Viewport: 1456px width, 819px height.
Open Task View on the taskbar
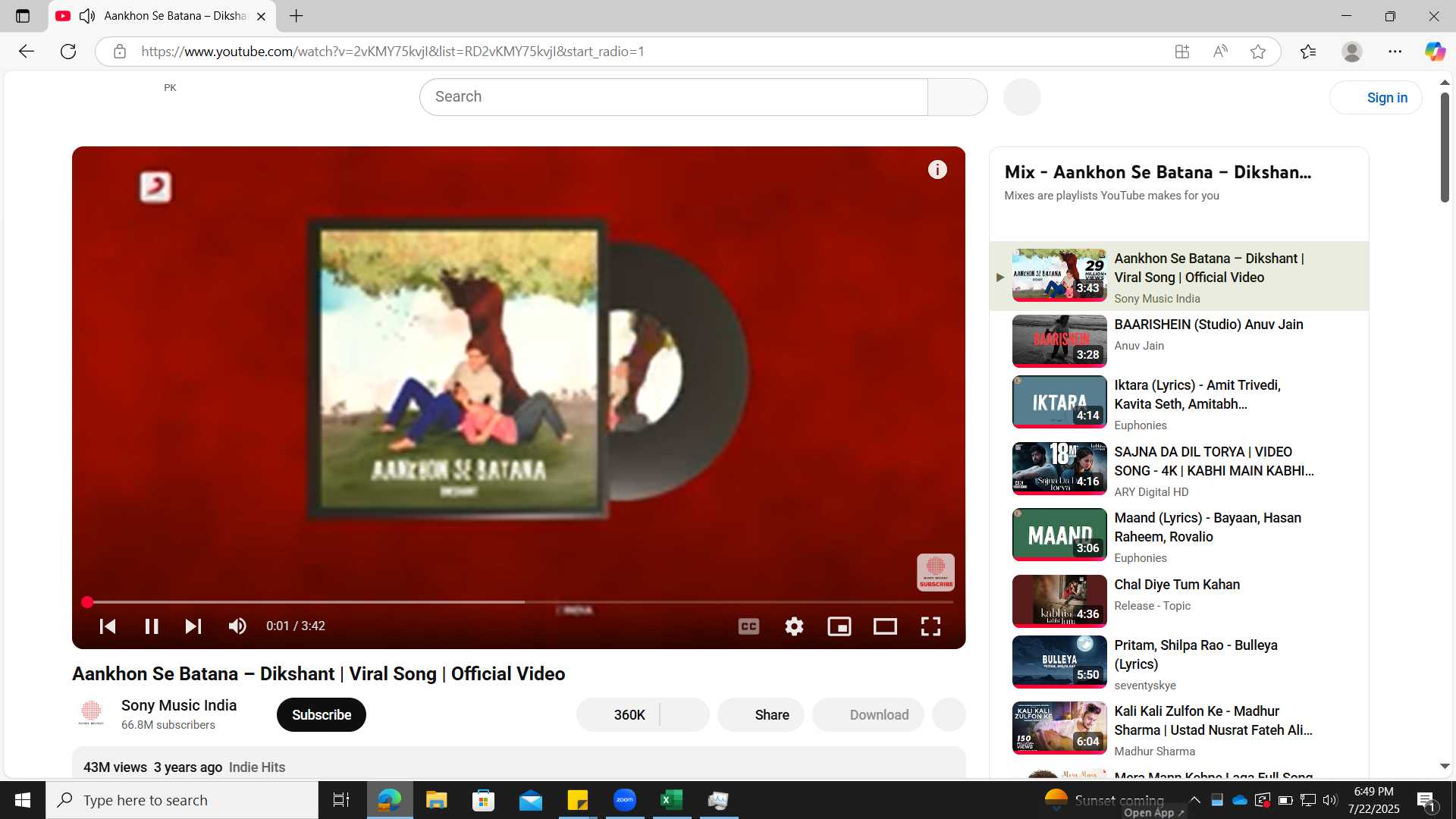[341, 800]
